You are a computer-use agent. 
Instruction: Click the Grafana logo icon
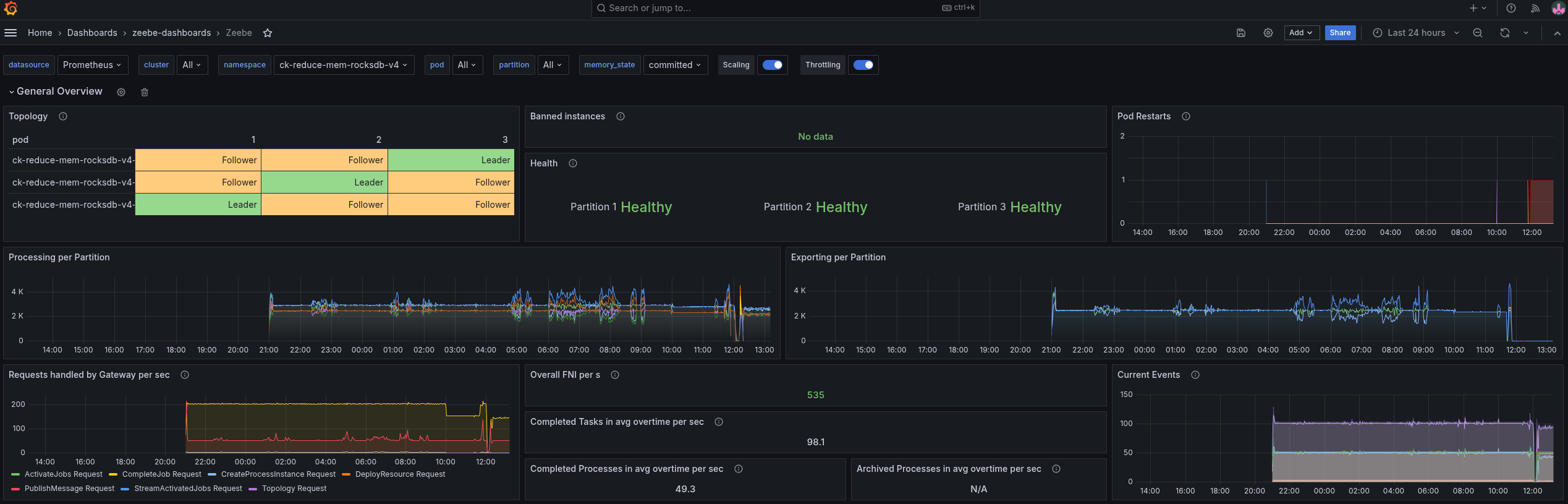click(11, 8)
